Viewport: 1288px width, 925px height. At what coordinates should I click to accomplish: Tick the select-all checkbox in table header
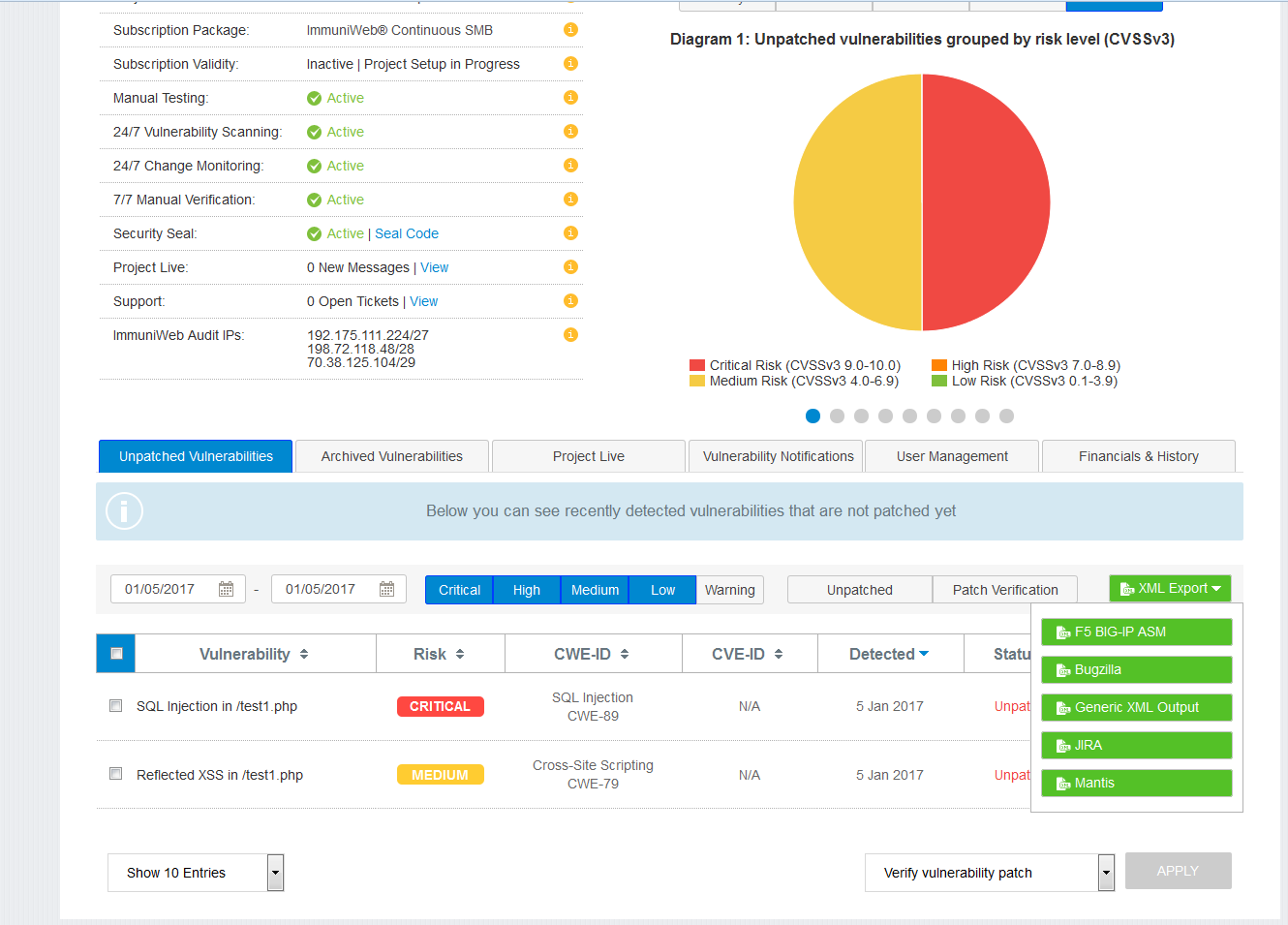point(116,654)
